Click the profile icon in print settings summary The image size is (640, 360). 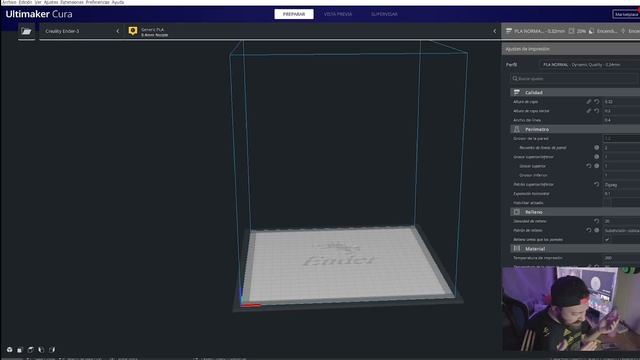509,31
